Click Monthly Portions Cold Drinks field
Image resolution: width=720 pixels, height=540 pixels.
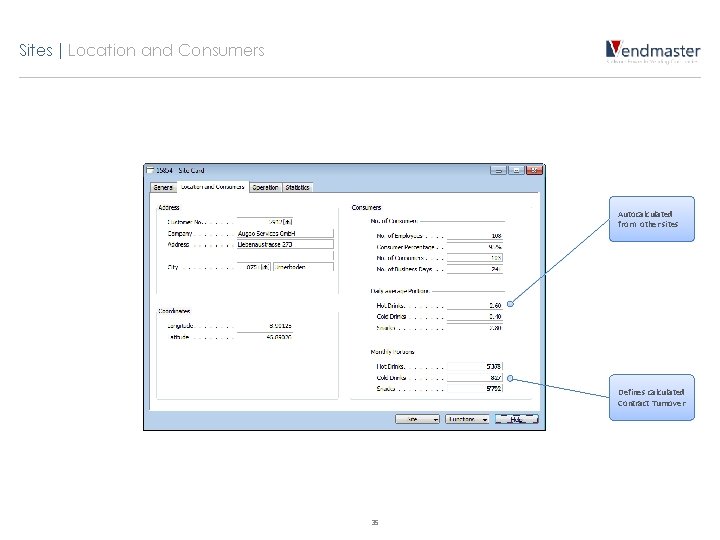(x=475, y=377)
